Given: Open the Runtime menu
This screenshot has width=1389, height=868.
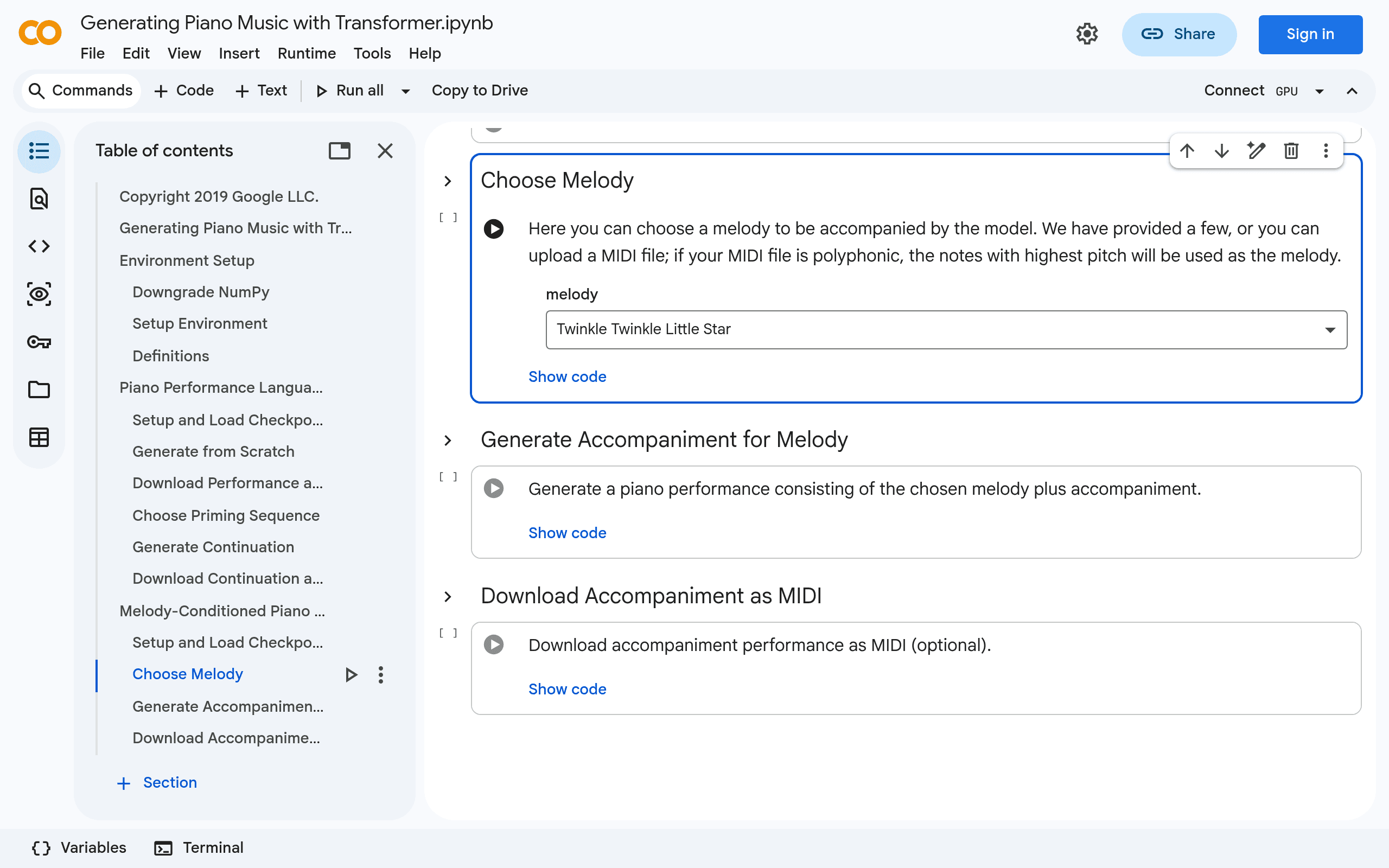Looking at the screenshot, I should click(x=307, y=53).
